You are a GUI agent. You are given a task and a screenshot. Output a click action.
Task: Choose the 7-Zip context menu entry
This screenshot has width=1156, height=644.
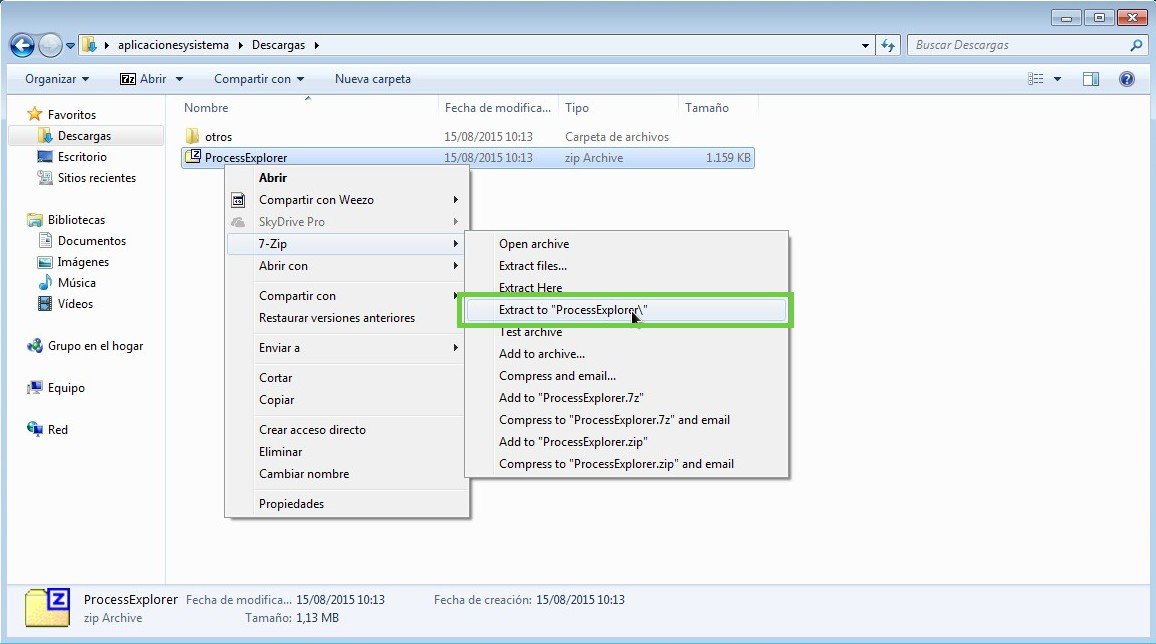pos(346,244)
